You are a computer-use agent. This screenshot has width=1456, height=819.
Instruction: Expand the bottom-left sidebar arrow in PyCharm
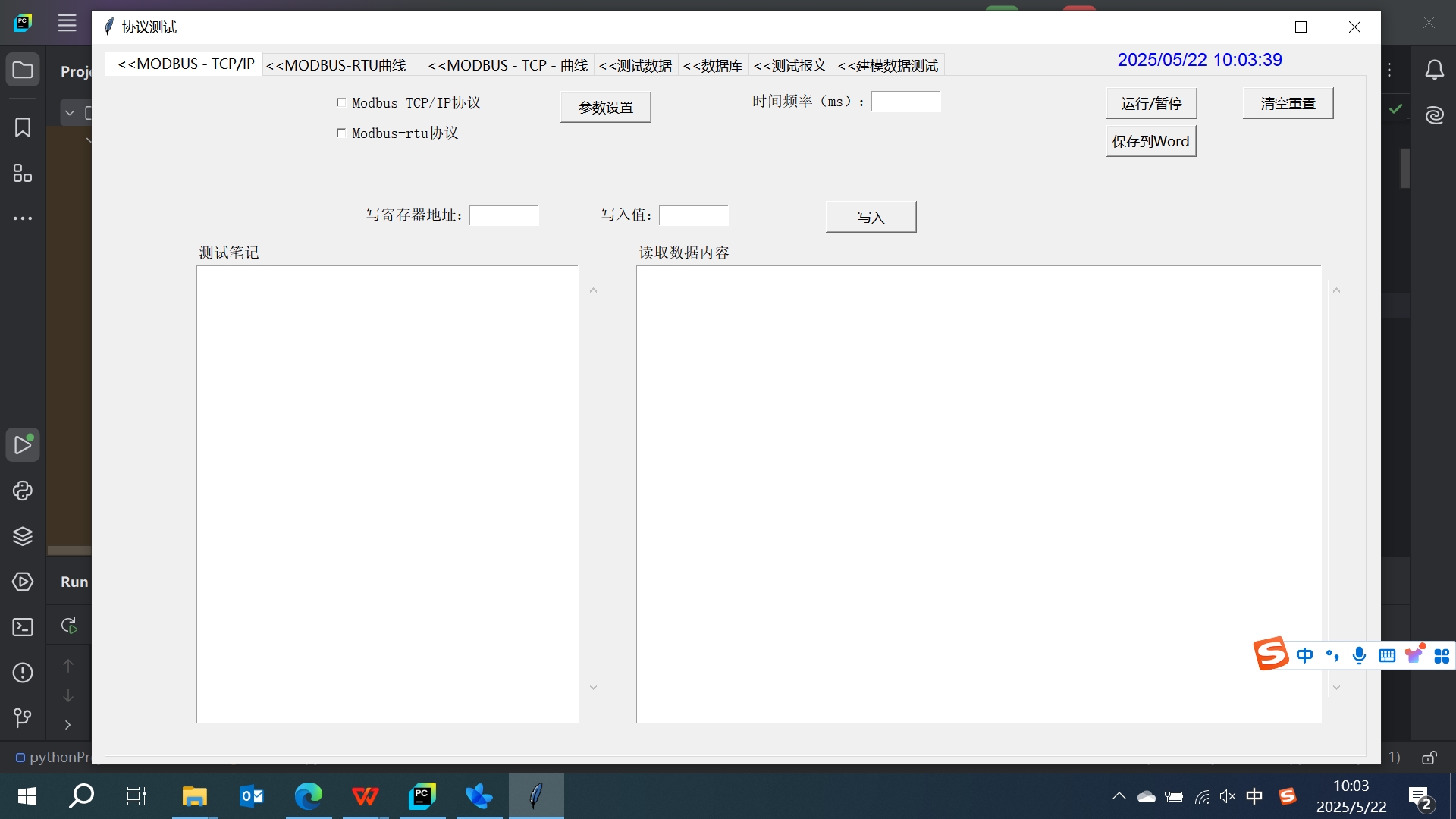point(67,724)
